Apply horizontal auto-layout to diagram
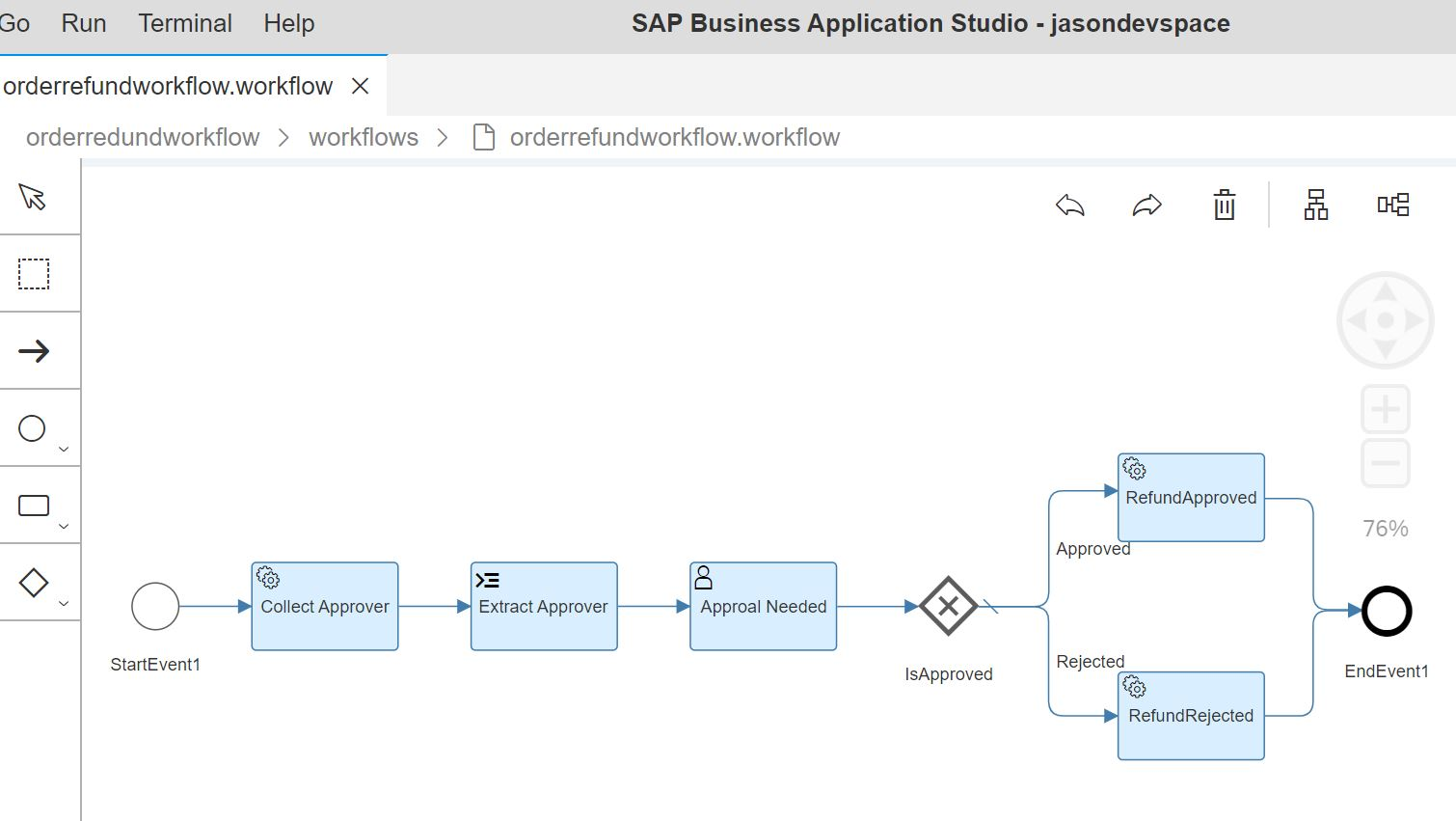The width and height of the screenshot is (1456, 821). pyautogui.click(x=1393, y=205)
